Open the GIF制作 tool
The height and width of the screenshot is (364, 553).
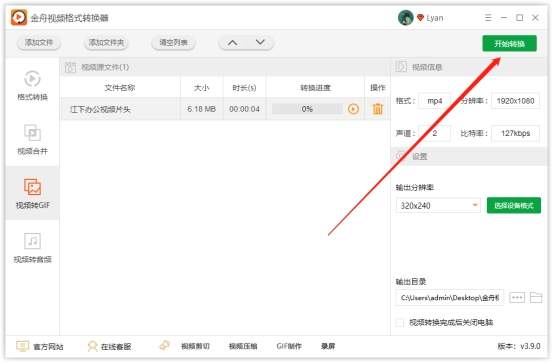click(x=289, y=346)
